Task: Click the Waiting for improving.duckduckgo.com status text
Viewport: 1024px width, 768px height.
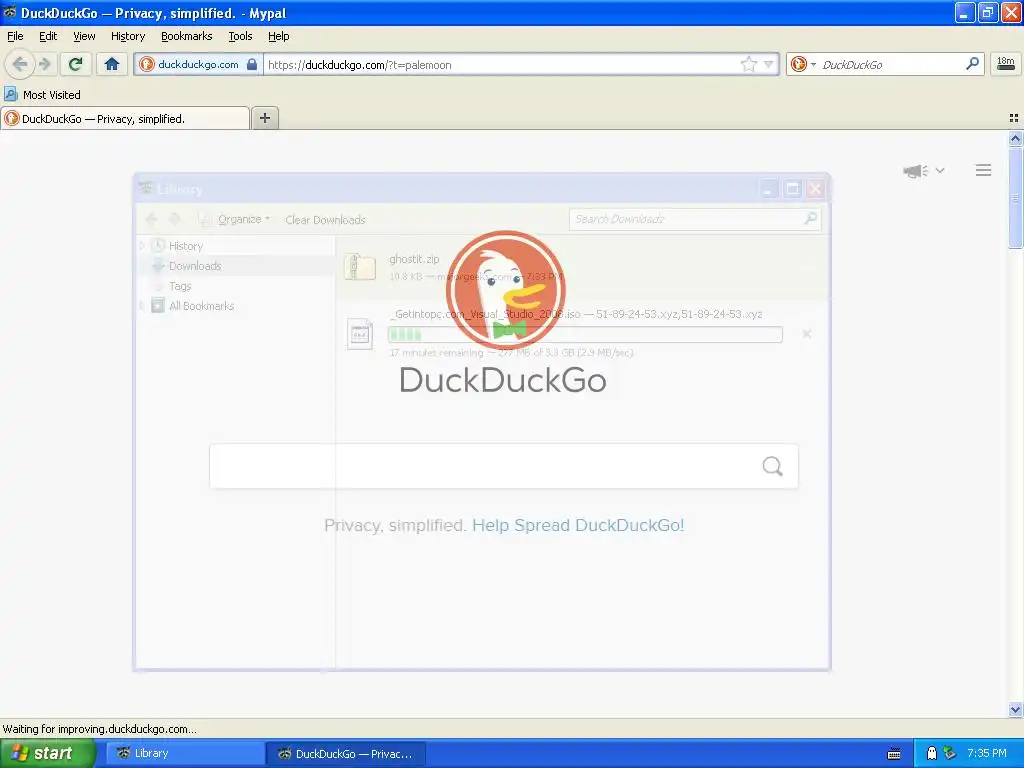Action: [x=99, y=729]
